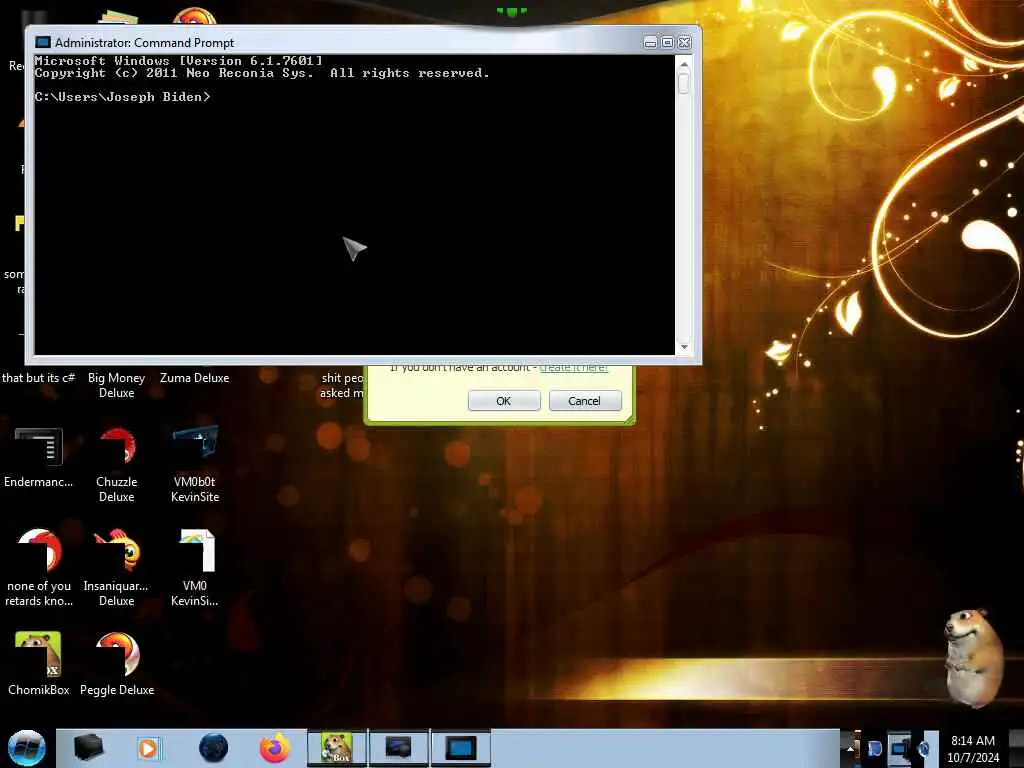Open the network tray icon
Viewport: 1024px width, 768px height.
[899, 748]
